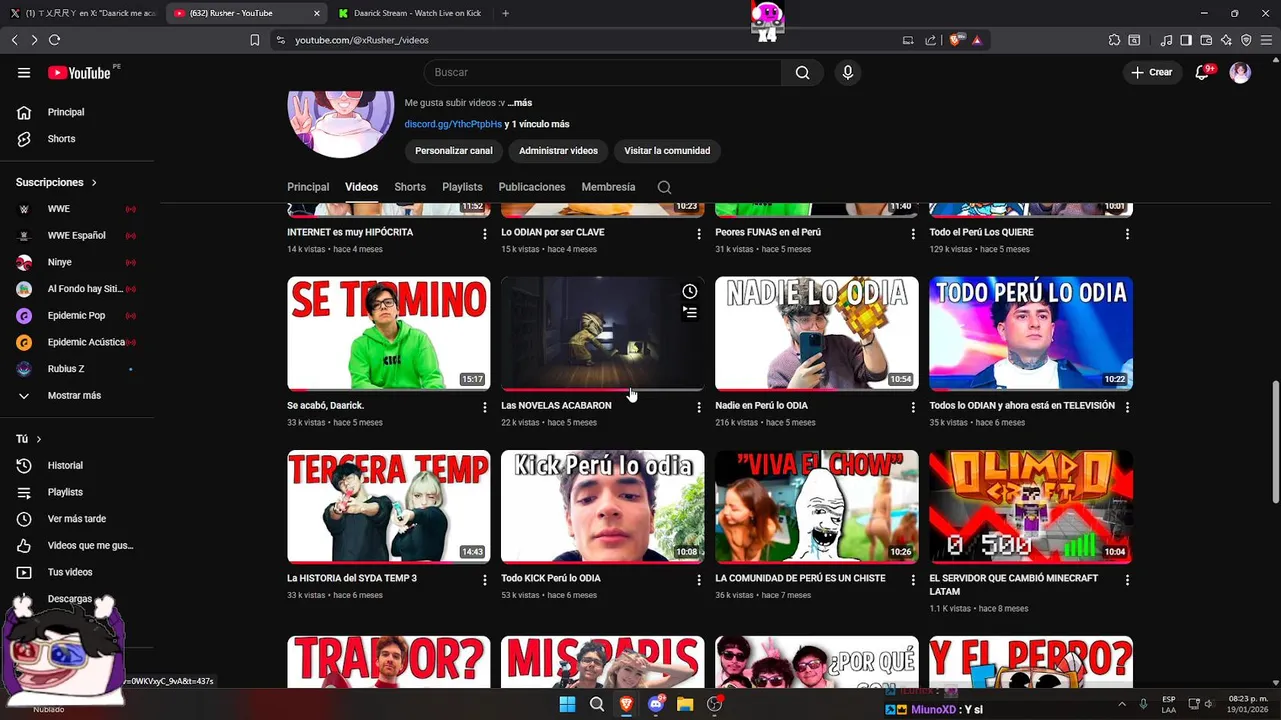
Task: Open the YouTube hamburger guide menu
Action: tap(24, 72)
